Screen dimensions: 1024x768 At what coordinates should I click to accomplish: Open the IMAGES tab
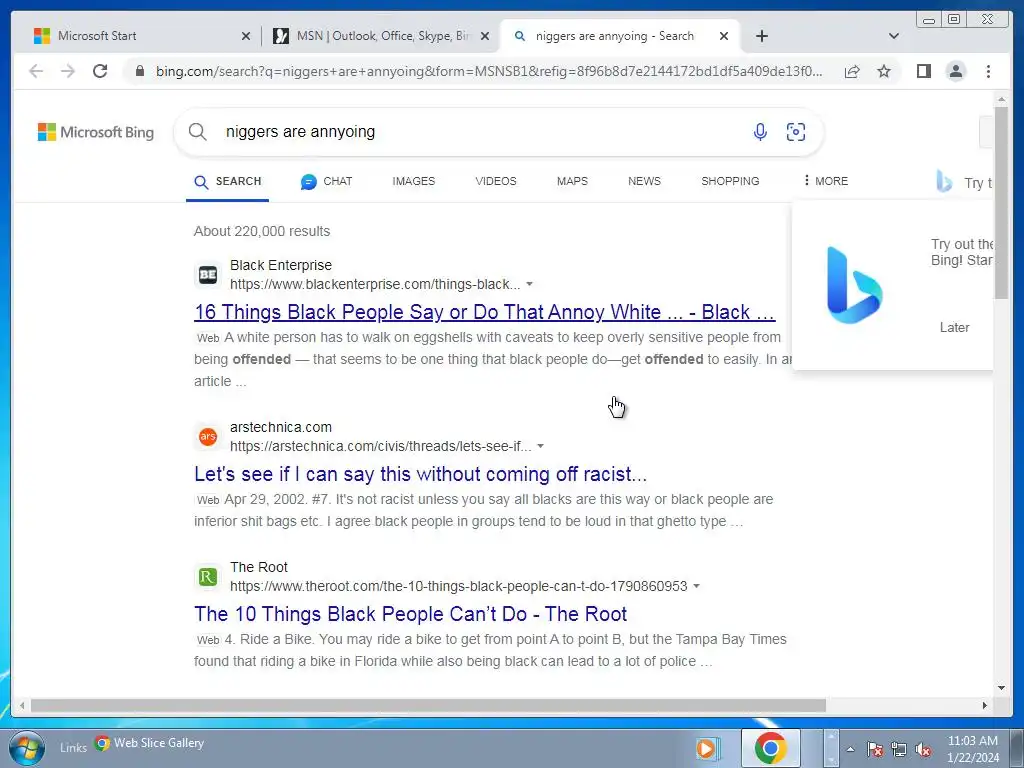pos(413,182)
